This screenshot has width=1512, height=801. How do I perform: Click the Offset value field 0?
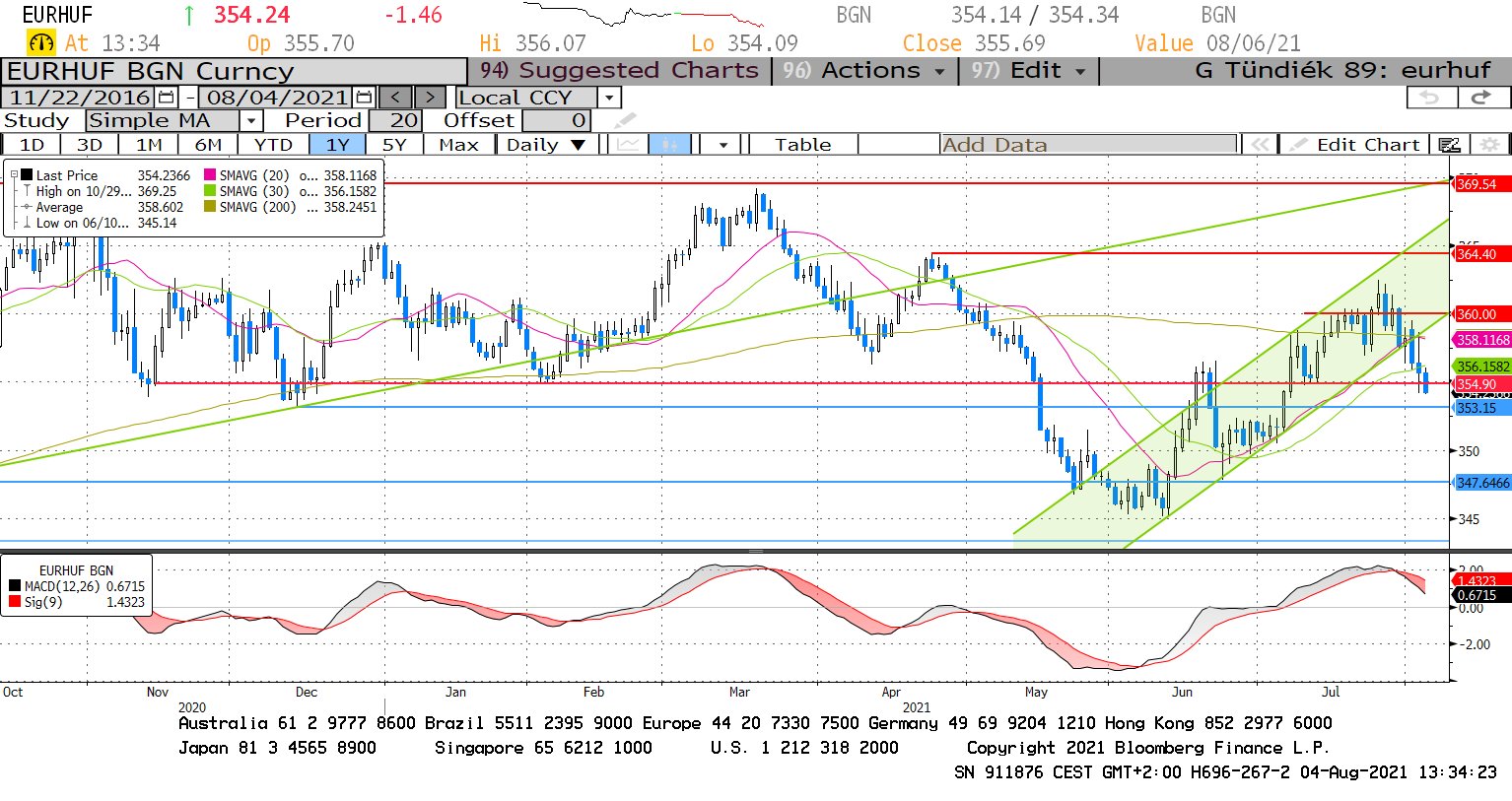556,120
